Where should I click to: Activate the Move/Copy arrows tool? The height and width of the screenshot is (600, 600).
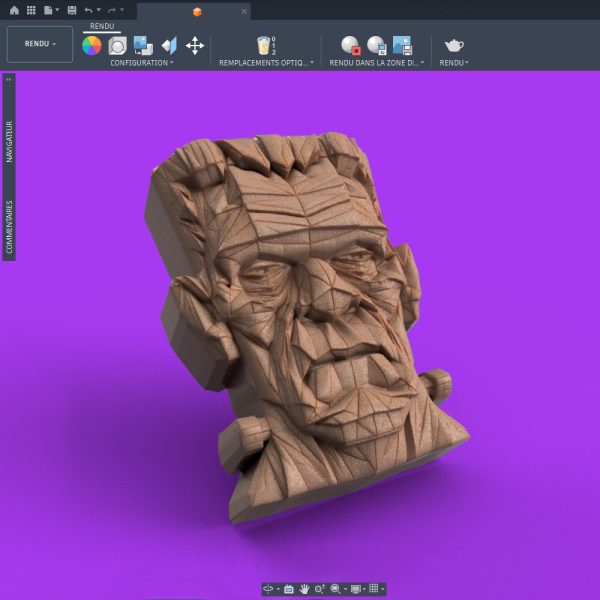point(195,46)
